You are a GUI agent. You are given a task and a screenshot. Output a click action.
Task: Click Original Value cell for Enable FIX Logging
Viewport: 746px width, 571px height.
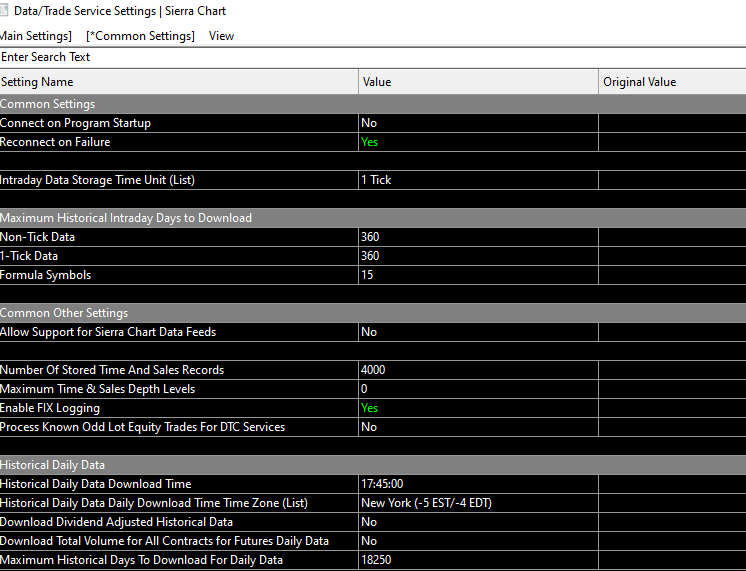[x=672, y=408]
